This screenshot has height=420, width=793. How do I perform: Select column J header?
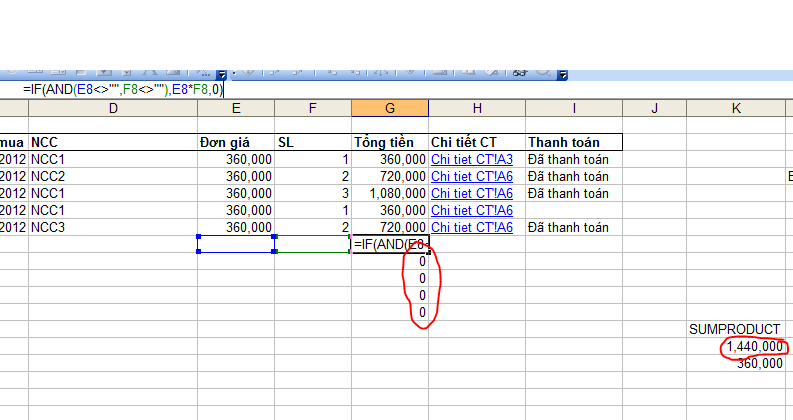click(654, 108)
